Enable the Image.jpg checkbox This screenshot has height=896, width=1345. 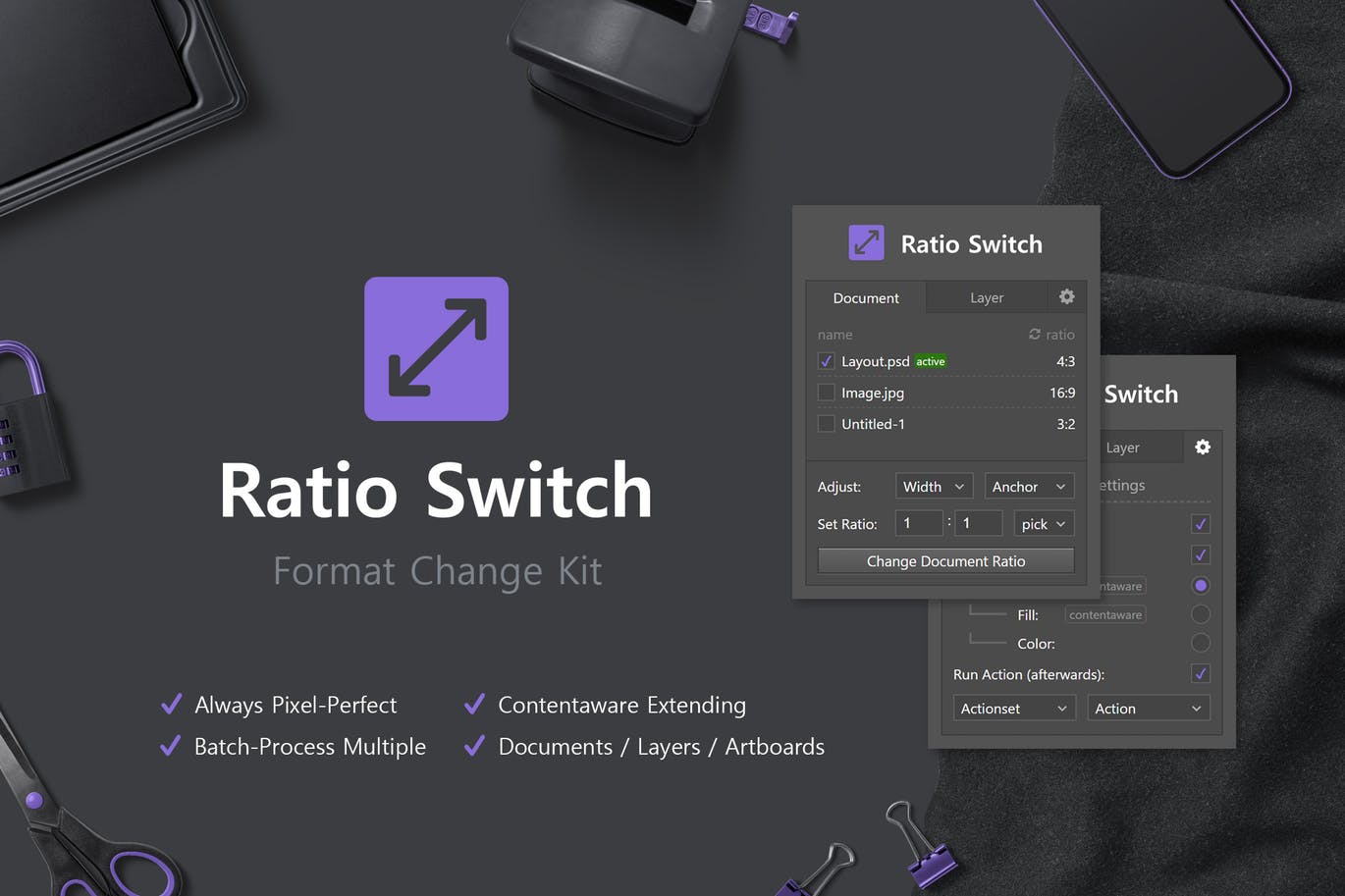click(826, 393)
